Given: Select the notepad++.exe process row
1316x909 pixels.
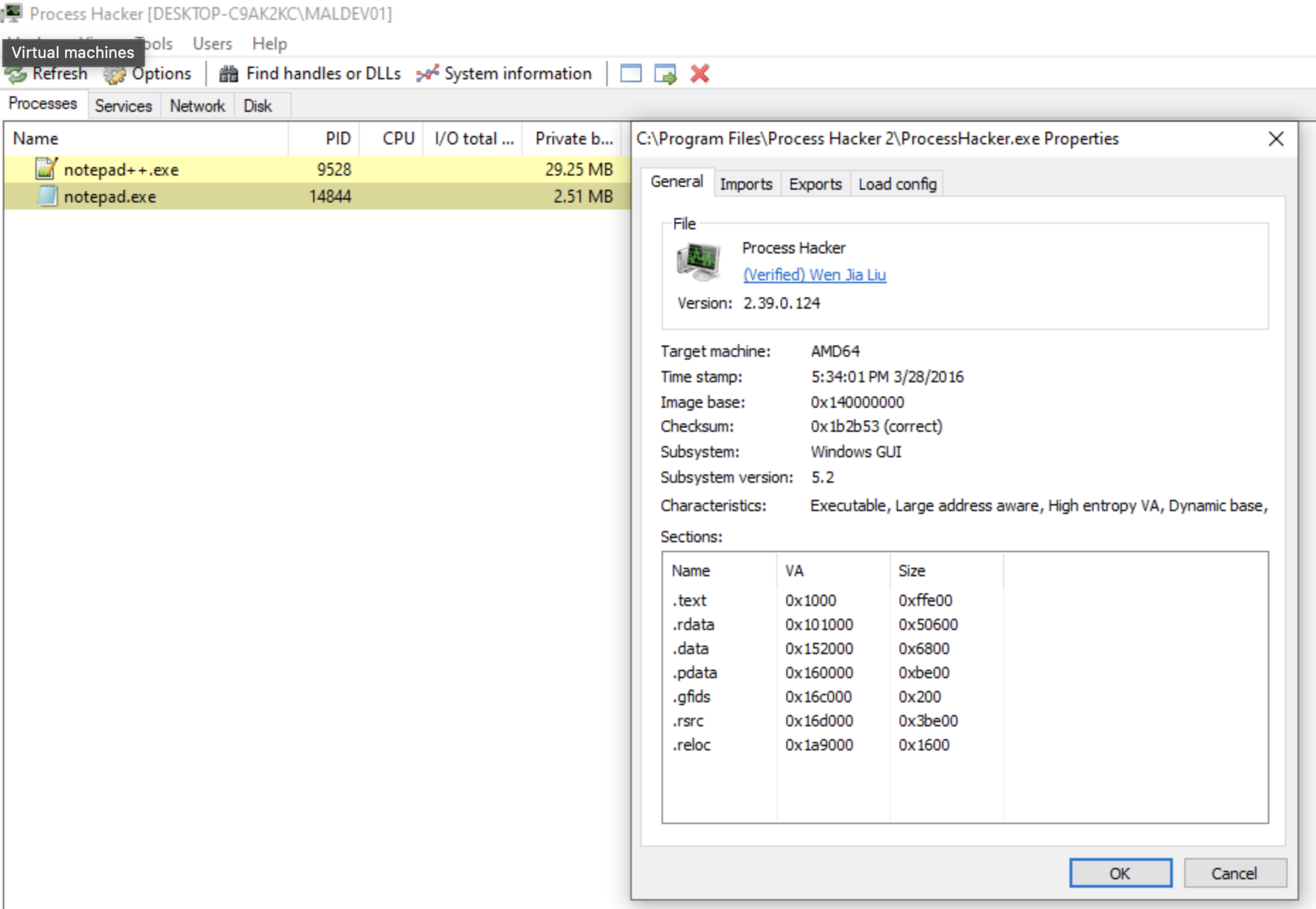Looking at the screenshot, I should [x=120, y=170].
